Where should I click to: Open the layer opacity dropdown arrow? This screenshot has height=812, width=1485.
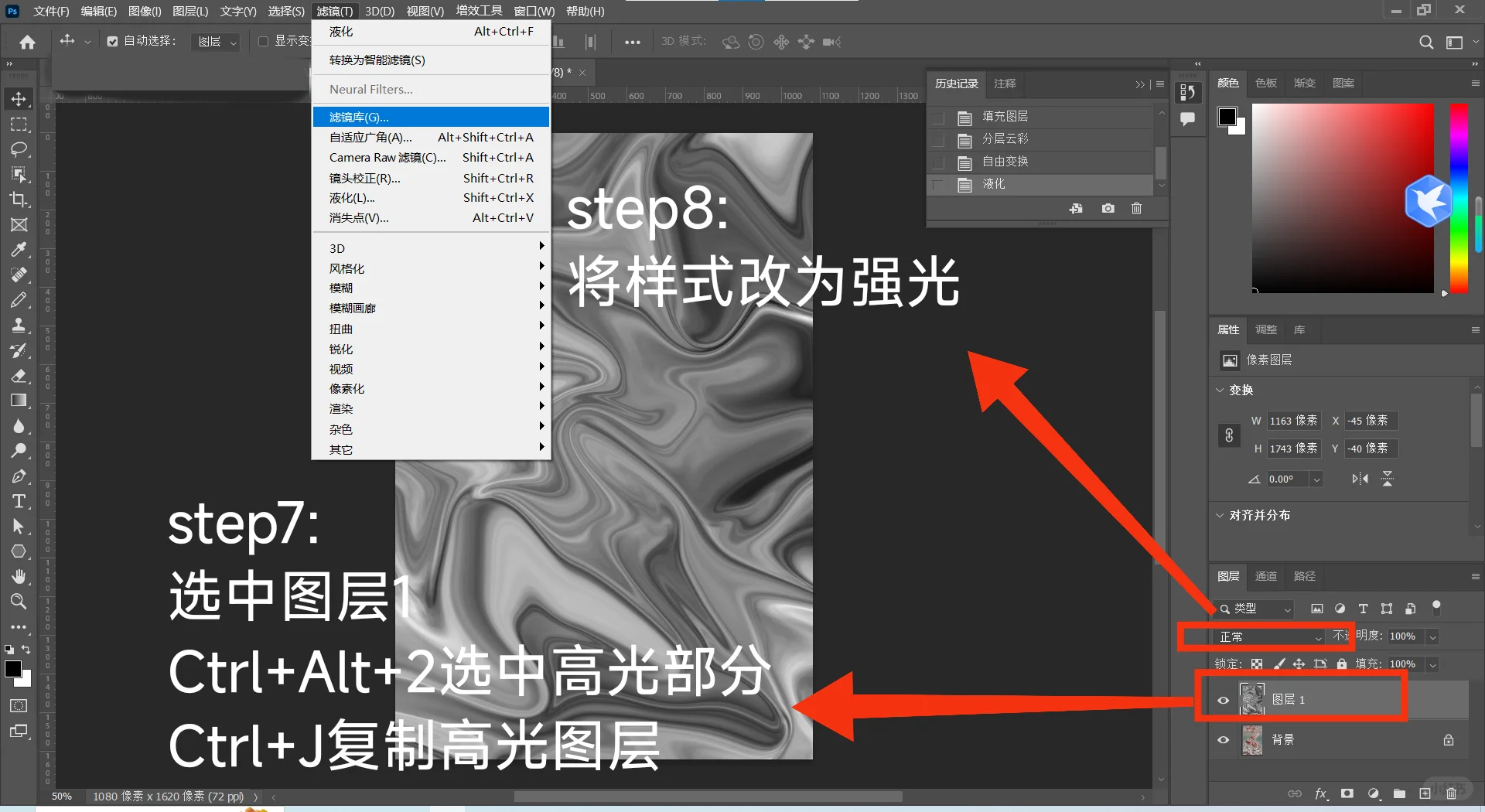coord(1432,637)
